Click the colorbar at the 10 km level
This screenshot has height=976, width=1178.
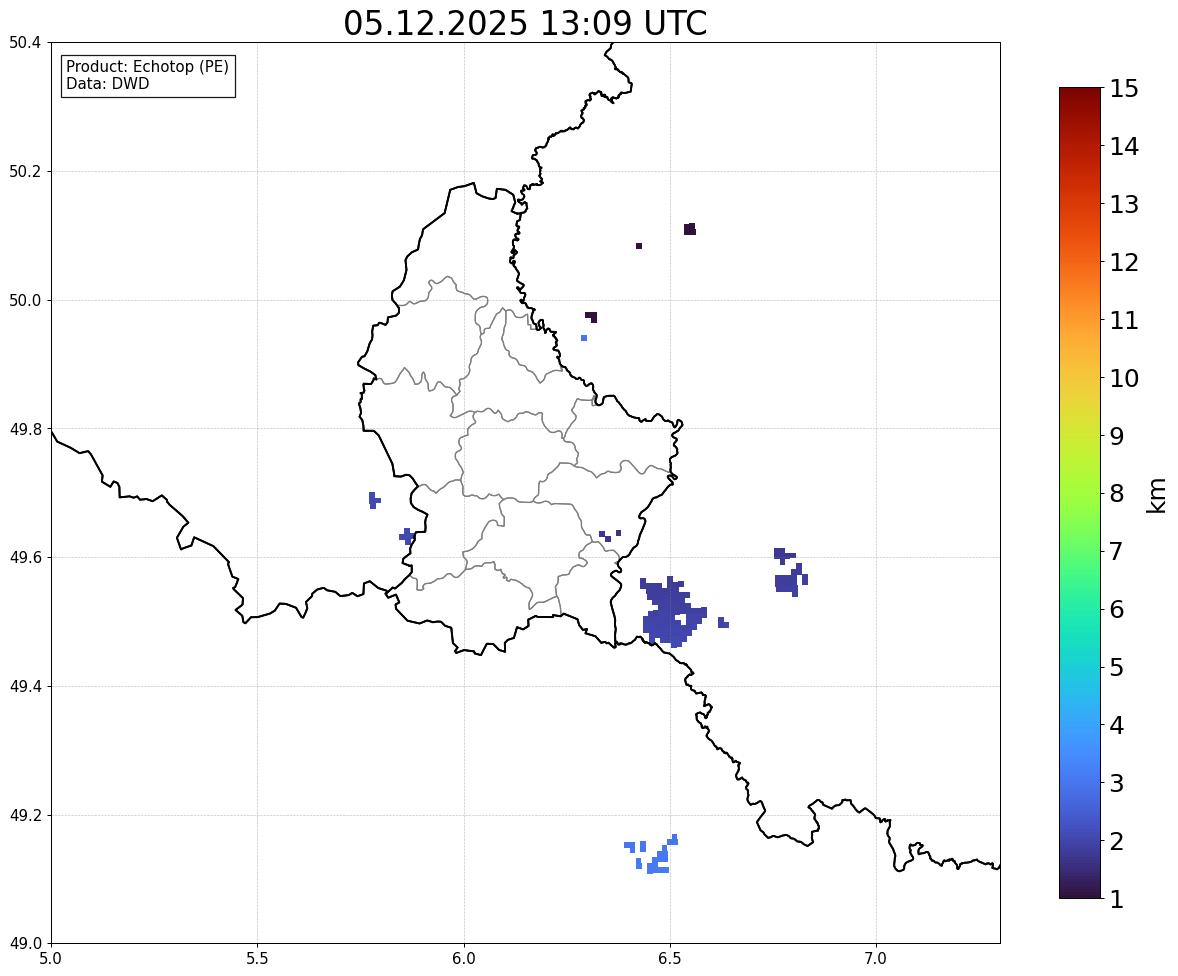[x=1080, y=378]
